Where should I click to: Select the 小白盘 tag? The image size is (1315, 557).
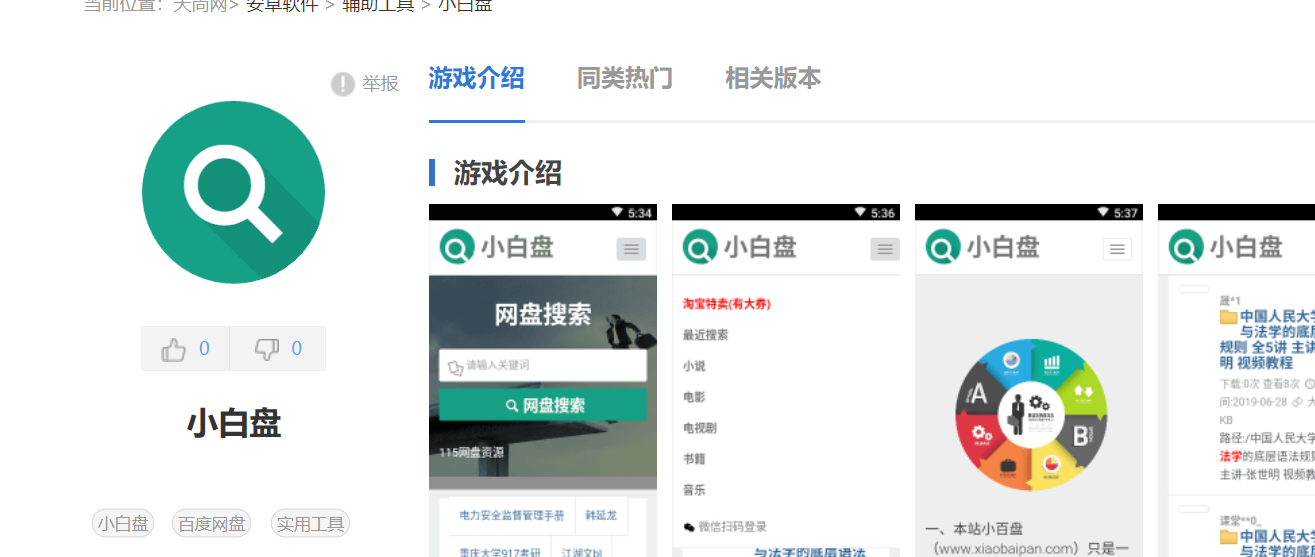click(123, 524)
